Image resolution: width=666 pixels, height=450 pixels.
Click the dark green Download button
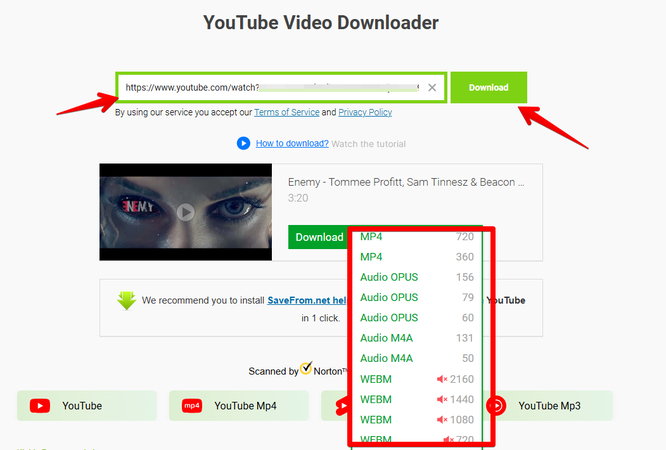319,237
